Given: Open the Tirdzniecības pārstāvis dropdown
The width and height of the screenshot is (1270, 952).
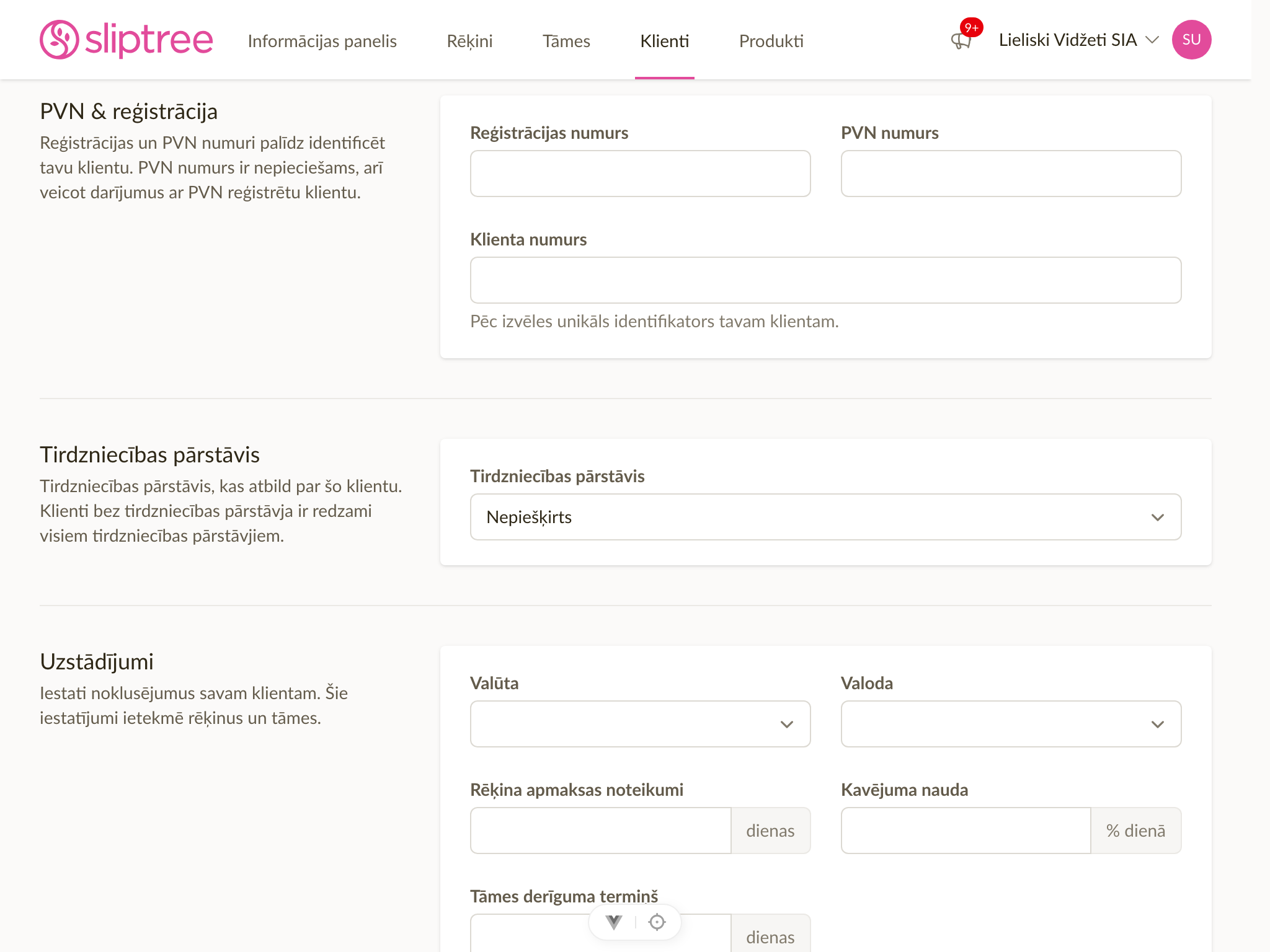Looking at the screenshot, I should pyautogui.click(x=825, y=517).
